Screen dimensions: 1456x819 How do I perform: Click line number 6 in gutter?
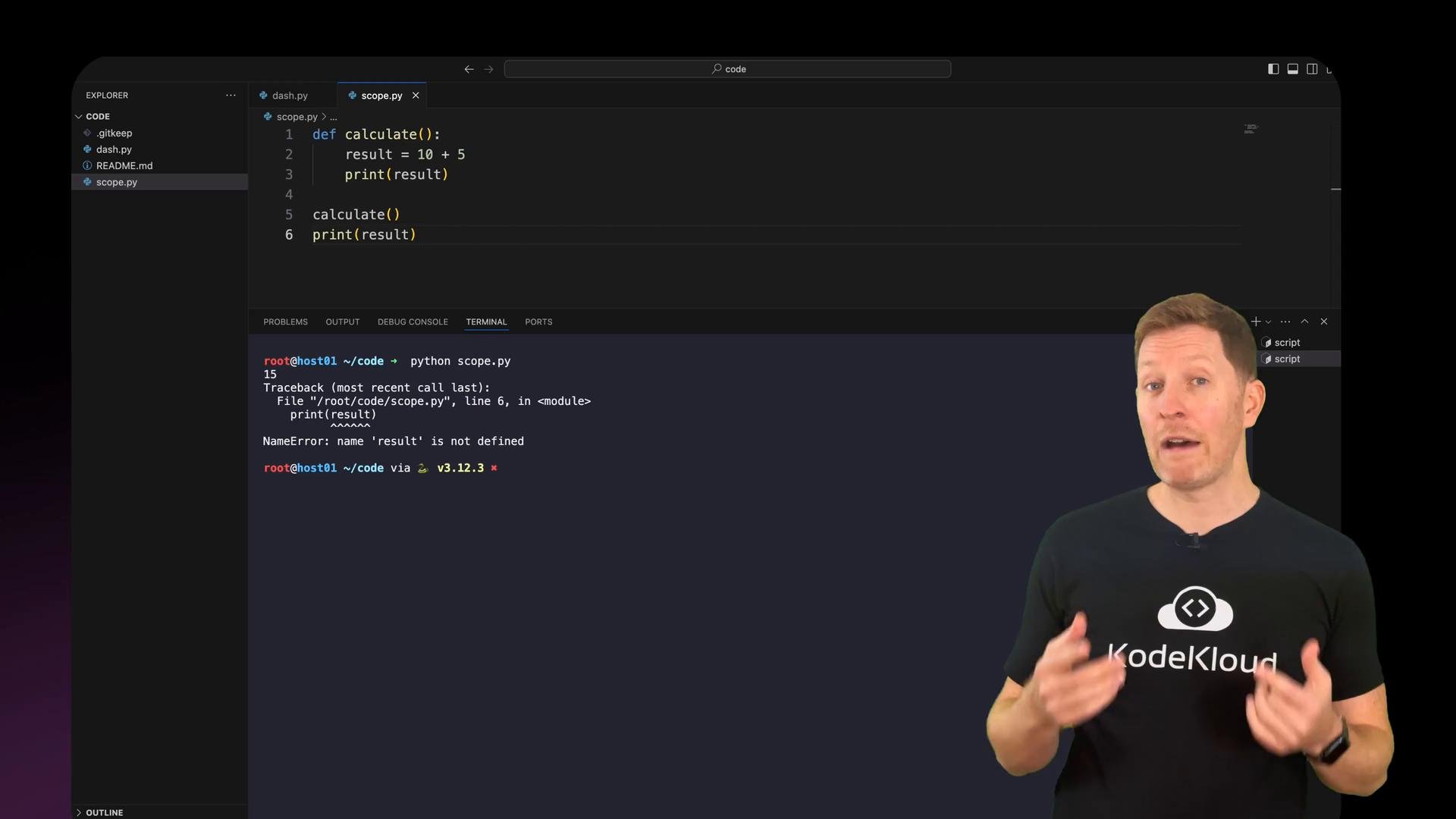click(289, 235)
